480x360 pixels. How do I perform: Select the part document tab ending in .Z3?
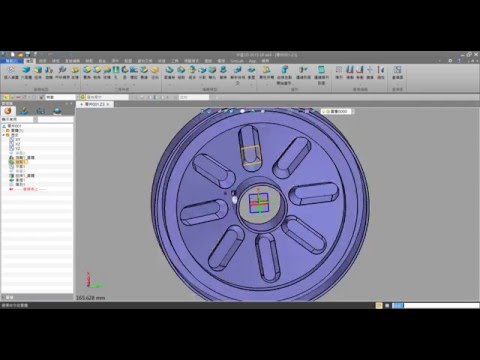95,104
